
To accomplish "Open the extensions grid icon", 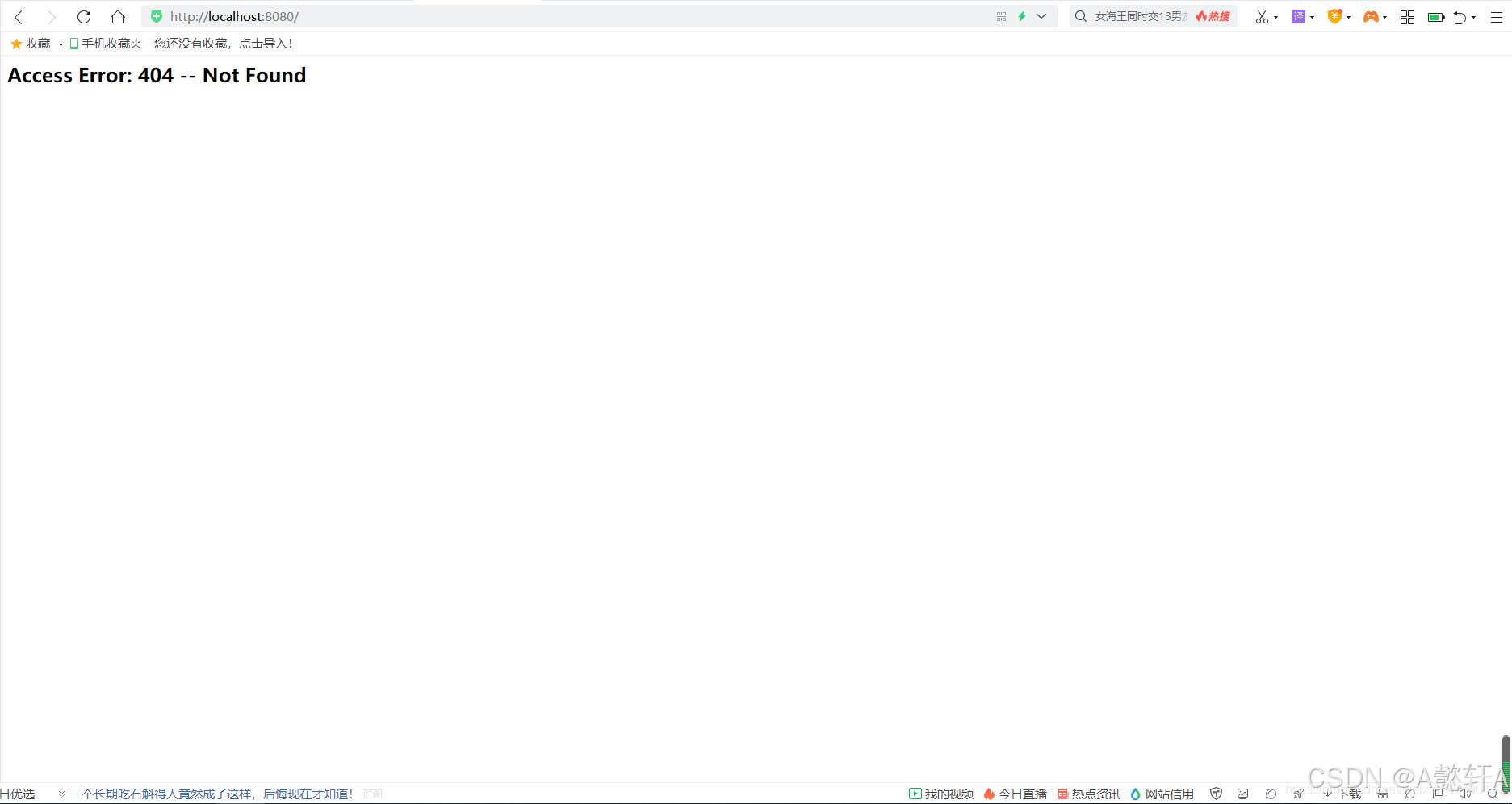I will (x=1407, y=17).
